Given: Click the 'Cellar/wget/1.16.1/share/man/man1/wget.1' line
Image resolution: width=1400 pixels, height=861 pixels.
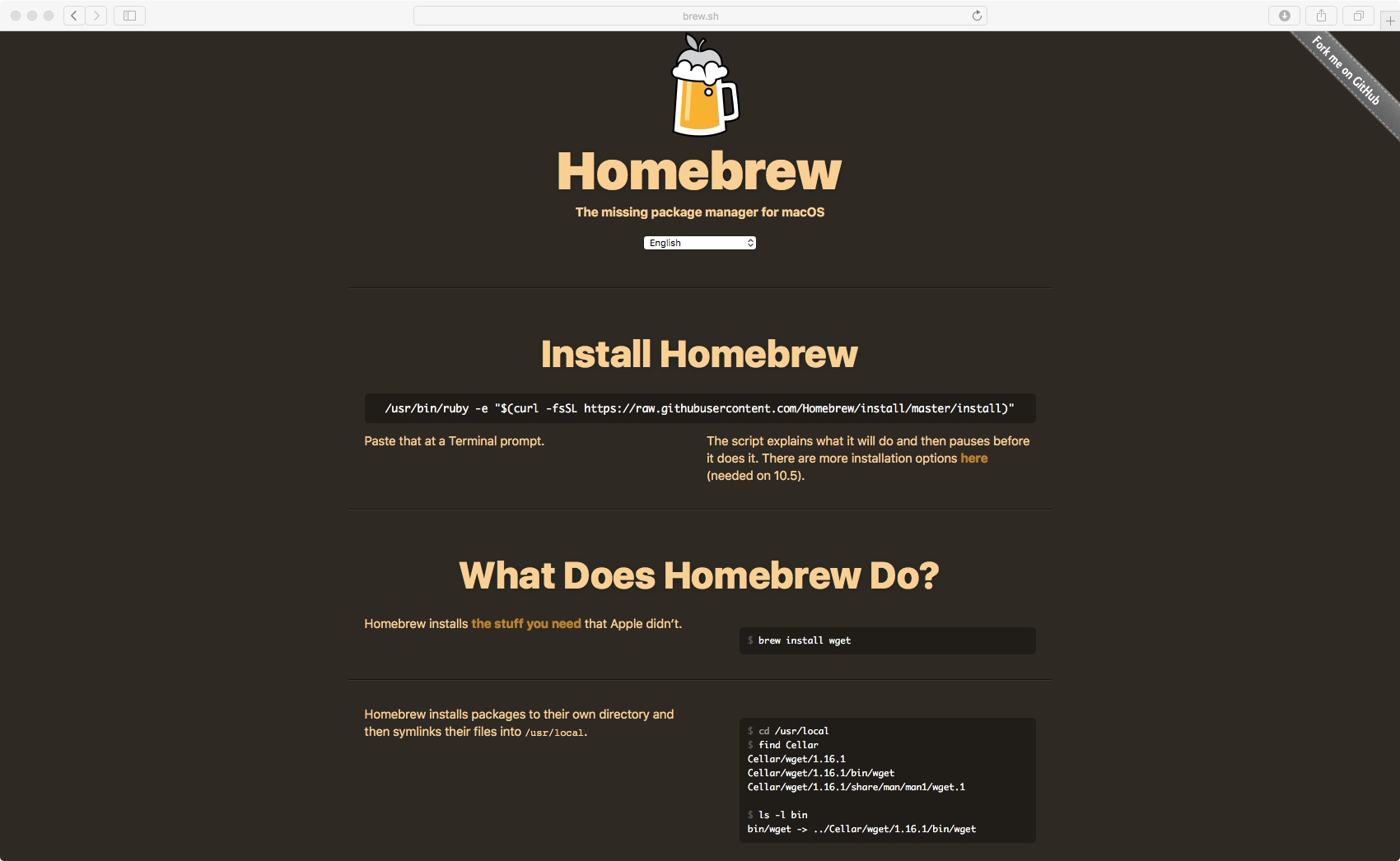Looking at the screenshot, I should tap(856, 787).
